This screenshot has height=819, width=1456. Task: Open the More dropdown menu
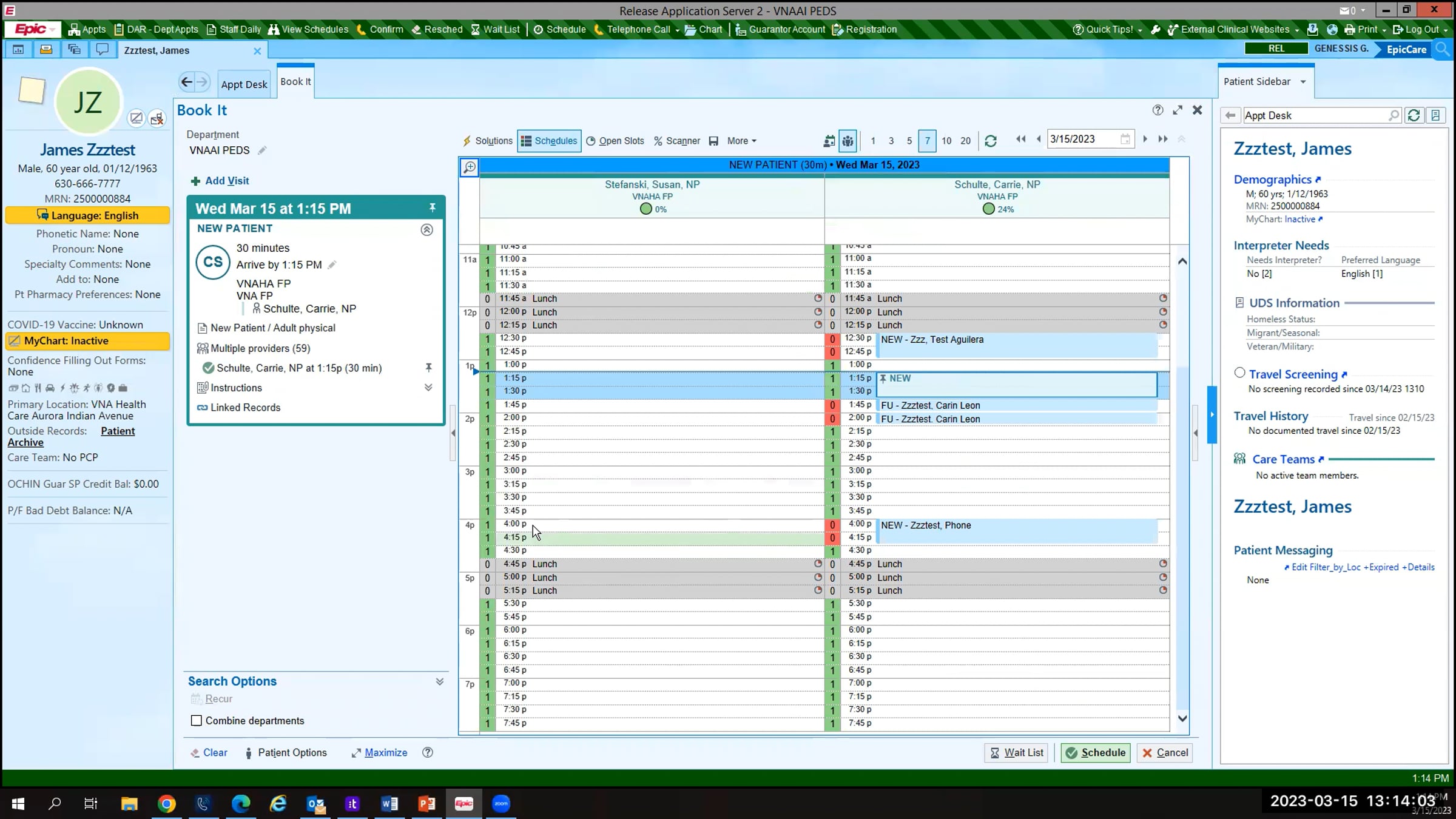pyautogui.click(x=741, y=141)
